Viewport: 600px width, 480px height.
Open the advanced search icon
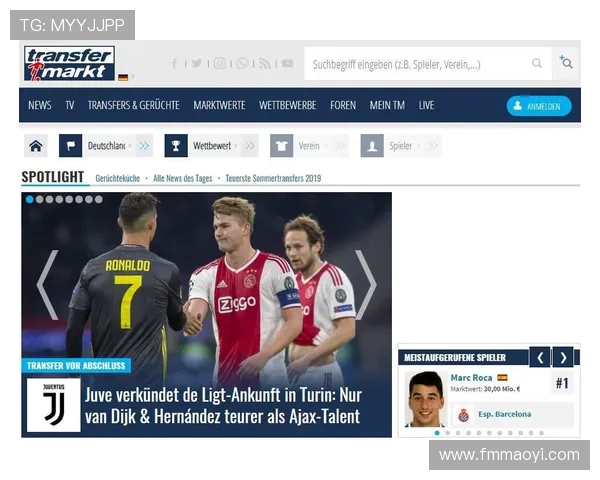point(566,63)
